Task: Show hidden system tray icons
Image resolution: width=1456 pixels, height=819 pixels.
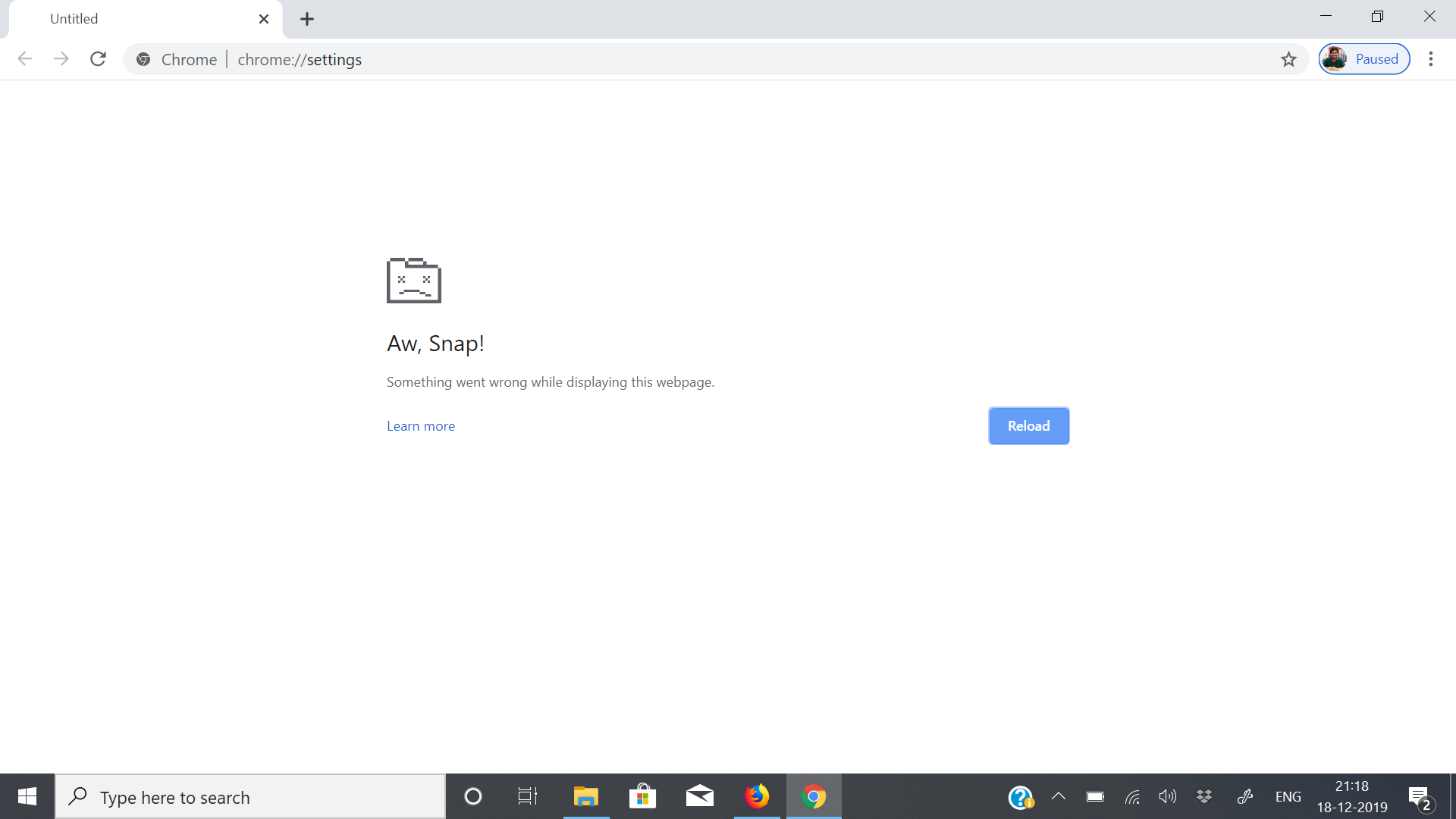Action: [x=1059, y=796]
